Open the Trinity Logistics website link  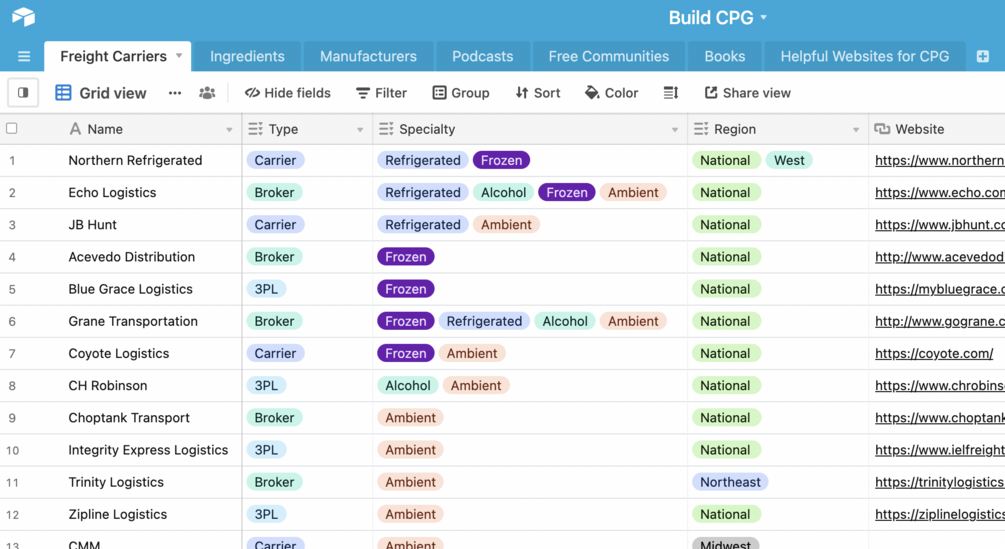(940, 482)
